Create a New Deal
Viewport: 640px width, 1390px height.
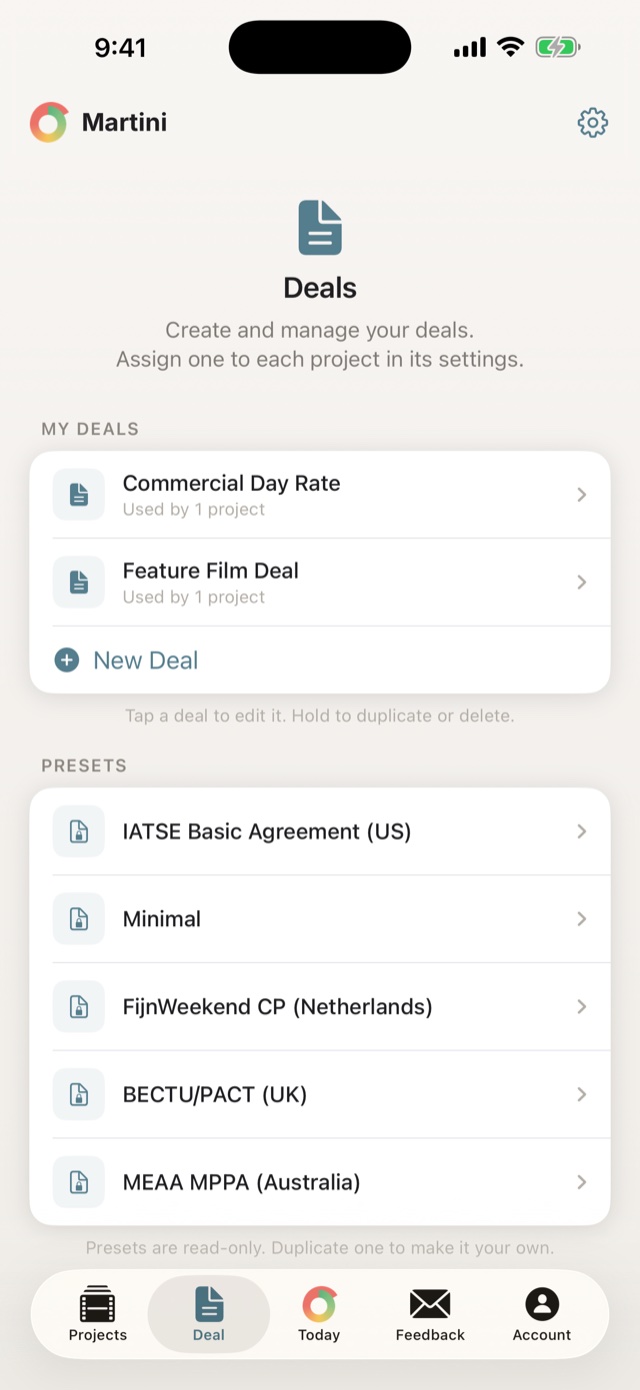pyautogui.click(x=320, y=660)
